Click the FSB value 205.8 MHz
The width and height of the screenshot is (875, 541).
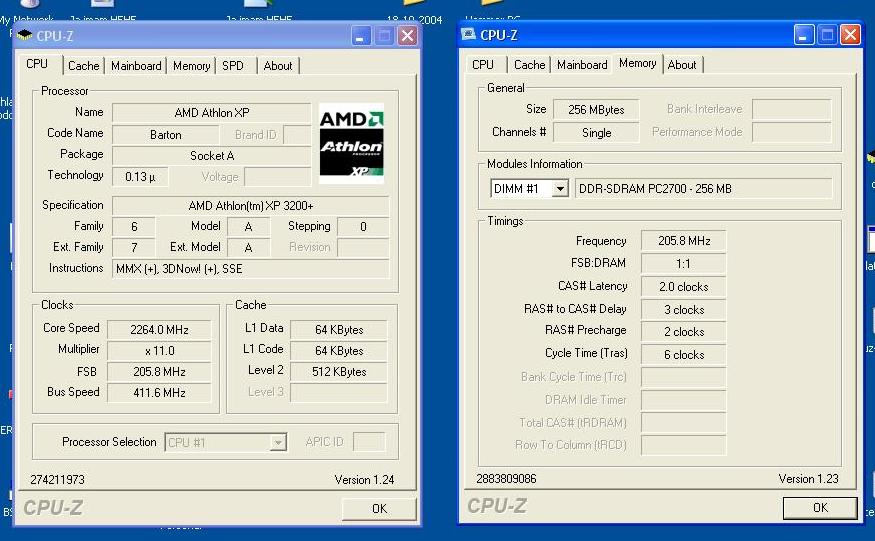tap(159, 372)
